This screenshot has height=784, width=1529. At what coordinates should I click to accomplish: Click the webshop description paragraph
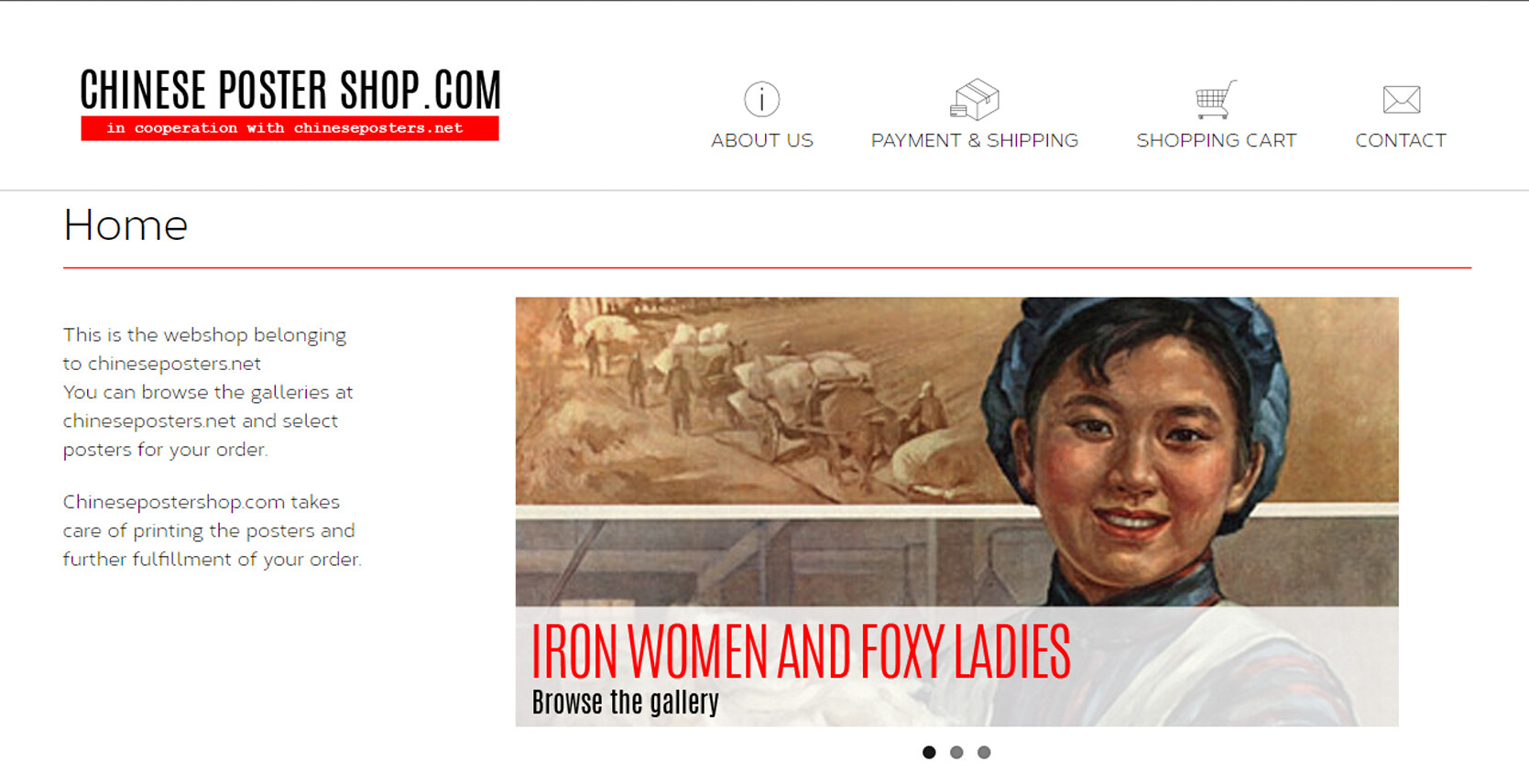pyautogui.click(x=208, y=392)
